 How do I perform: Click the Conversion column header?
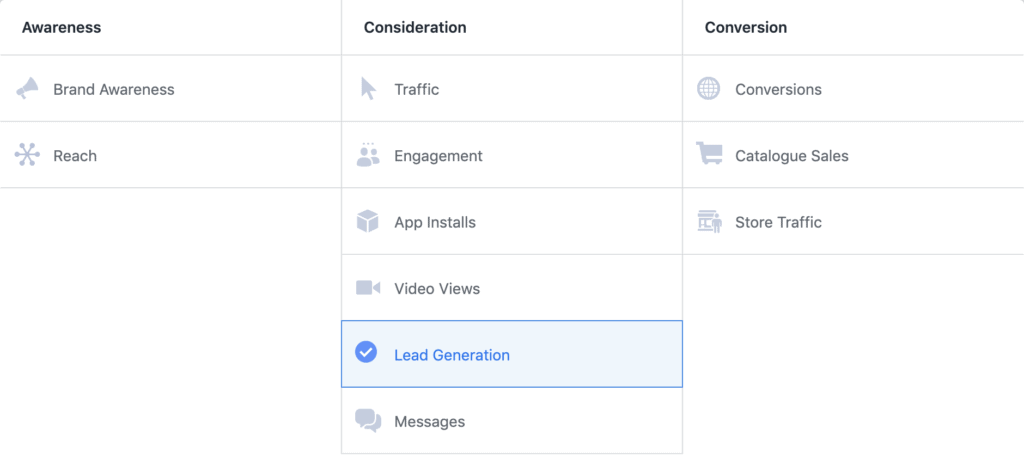tap(746, 27)
